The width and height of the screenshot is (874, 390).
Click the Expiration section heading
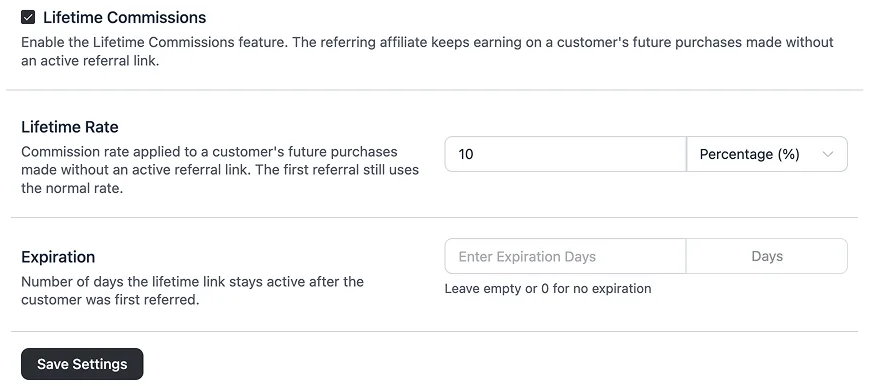pyautogui.click(x=58, y=257)
